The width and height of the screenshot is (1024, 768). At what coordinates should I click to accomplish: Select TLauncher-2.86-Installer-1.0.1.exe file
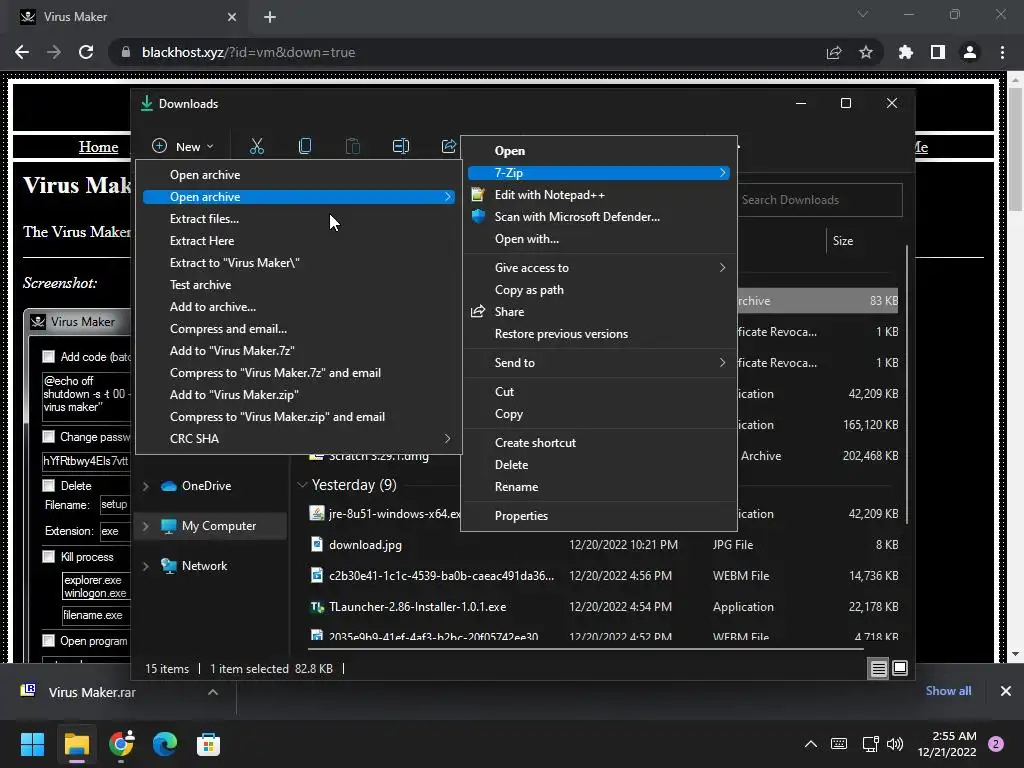tap(417, 607)
